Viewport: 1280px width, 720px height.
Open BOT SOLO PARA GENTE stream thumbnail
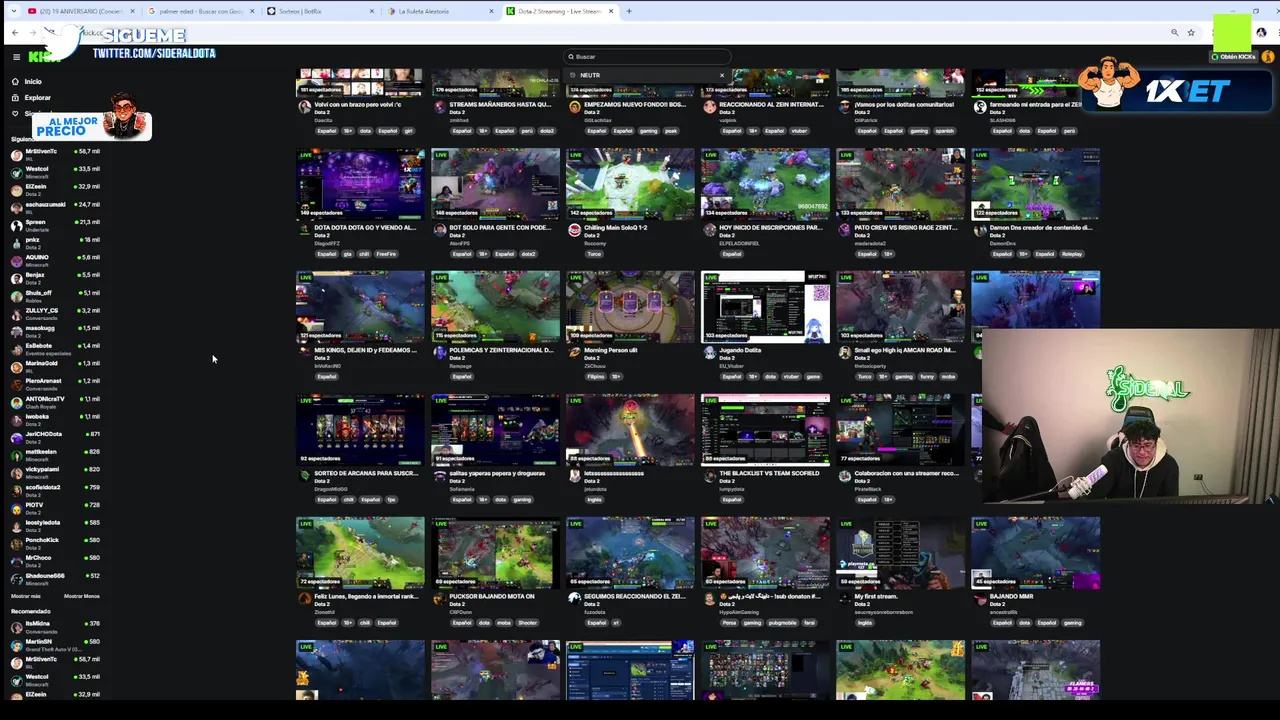pyautogui.click(x=495, y=184)
